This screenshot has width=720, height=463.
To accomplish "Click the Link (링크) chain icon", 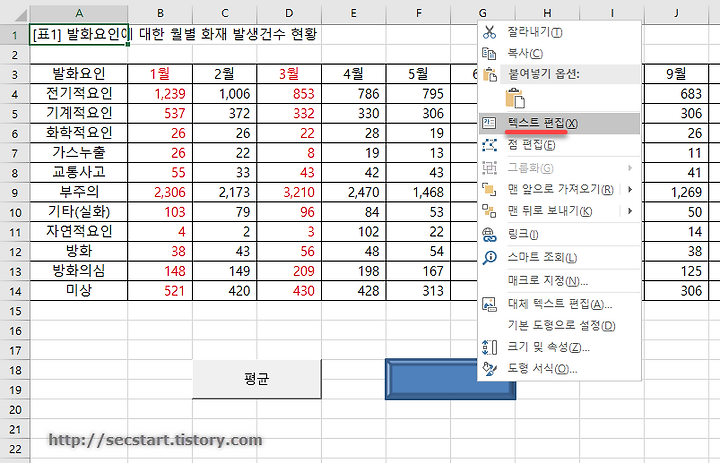I will (489, 235).
